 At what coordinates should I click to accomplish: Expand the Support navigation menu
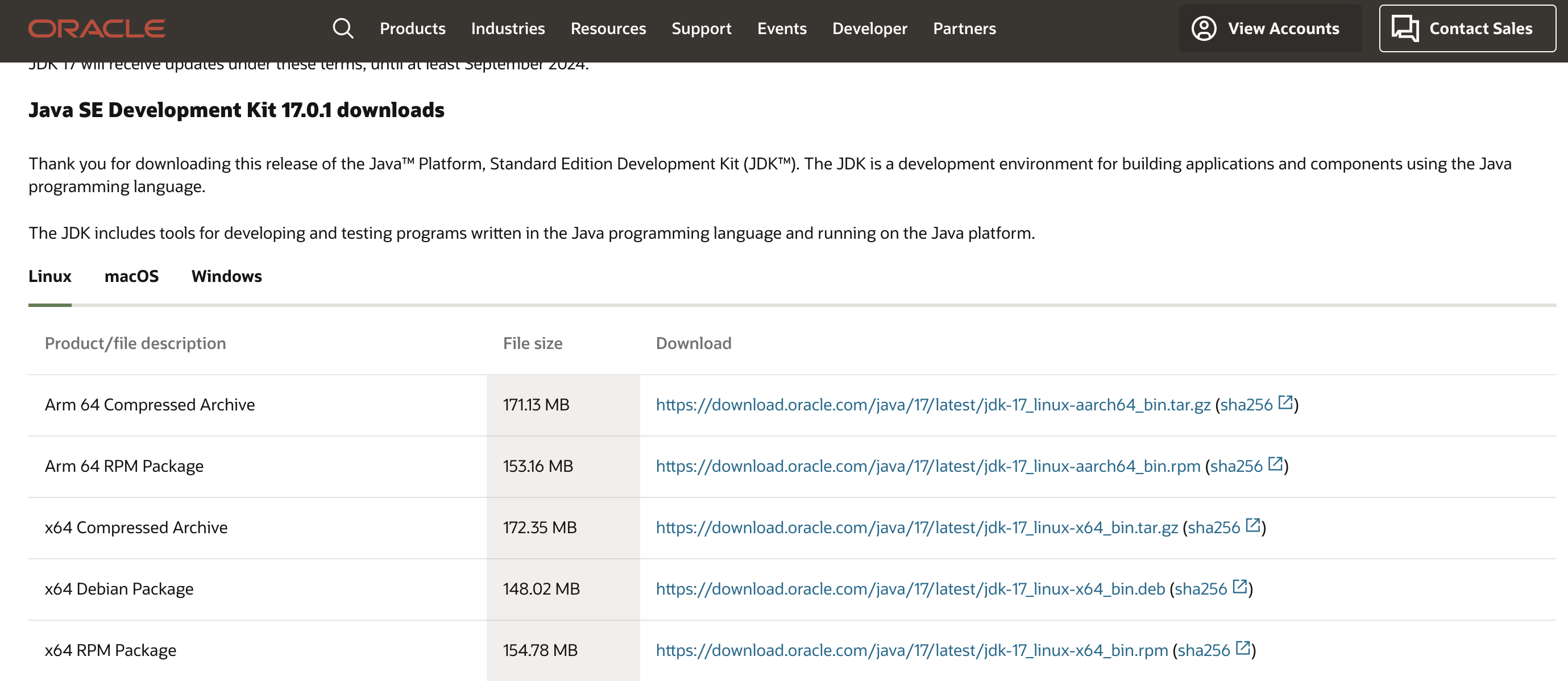(701, 28)
